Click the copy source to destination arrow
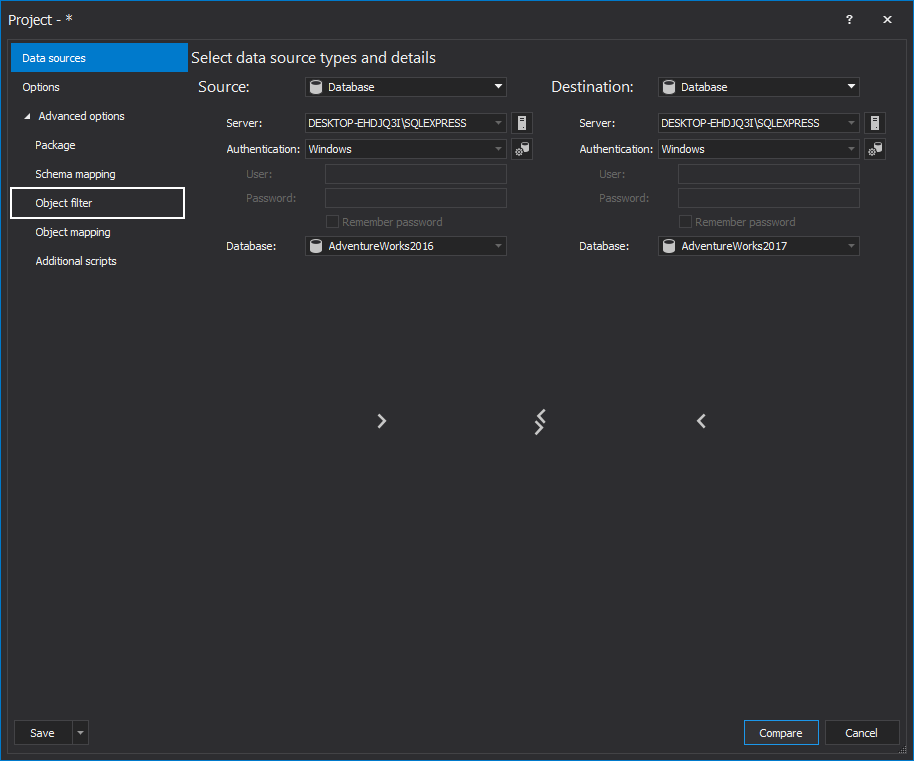This screenshot has width=914, height=761. pos(382,421)
